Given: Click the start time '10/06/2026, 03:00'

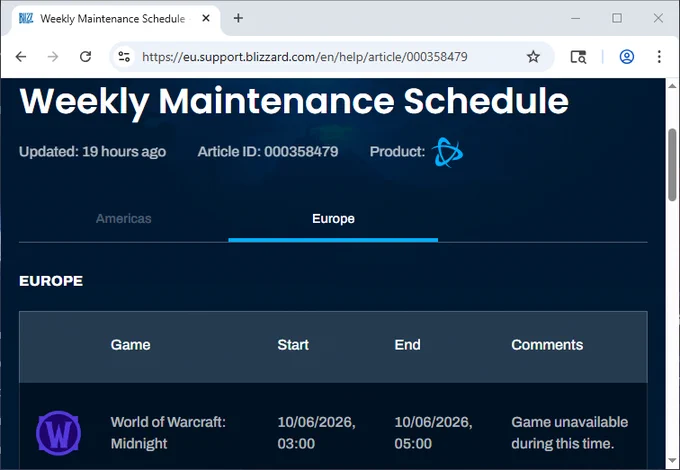Looking at the screenshot, I should click(x=317, y=433).
